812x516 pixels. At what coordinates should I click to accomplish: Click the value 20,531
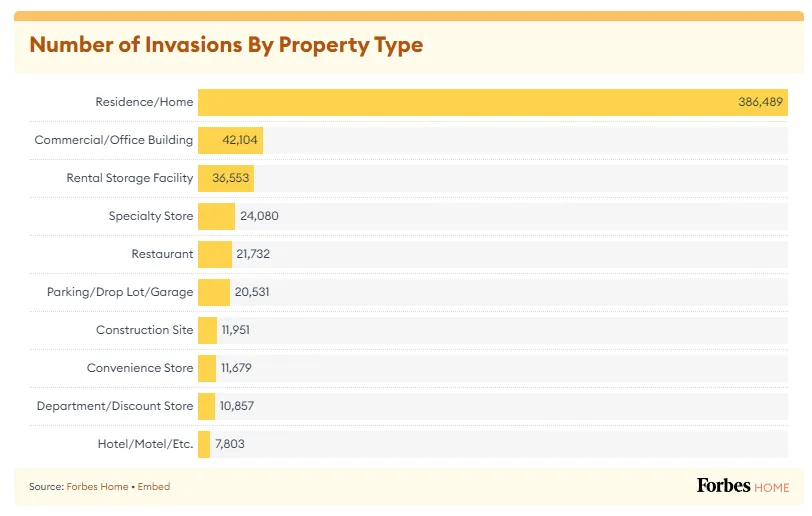[x=252, y=292]
